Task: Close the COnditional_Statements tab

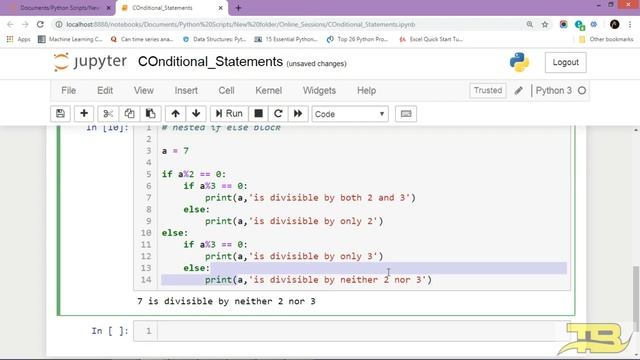Action: point(220,8)
